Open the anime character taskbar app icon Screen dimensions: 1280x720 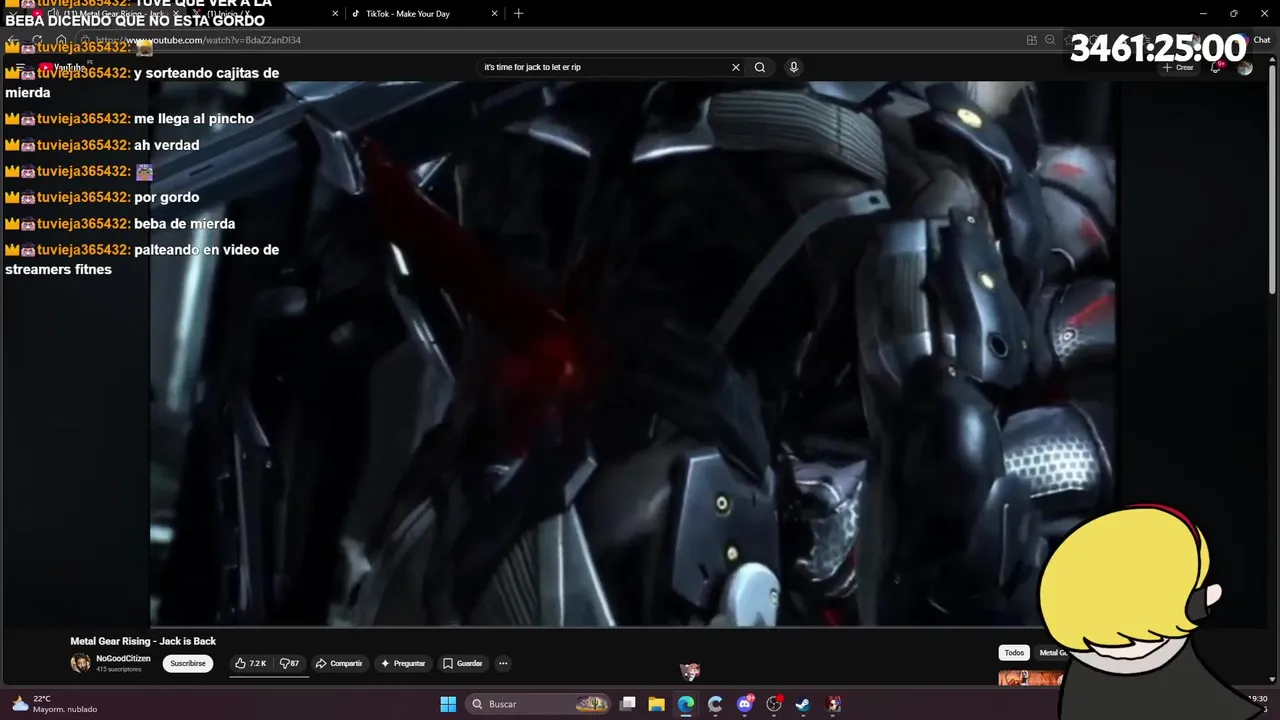(834, 704)
